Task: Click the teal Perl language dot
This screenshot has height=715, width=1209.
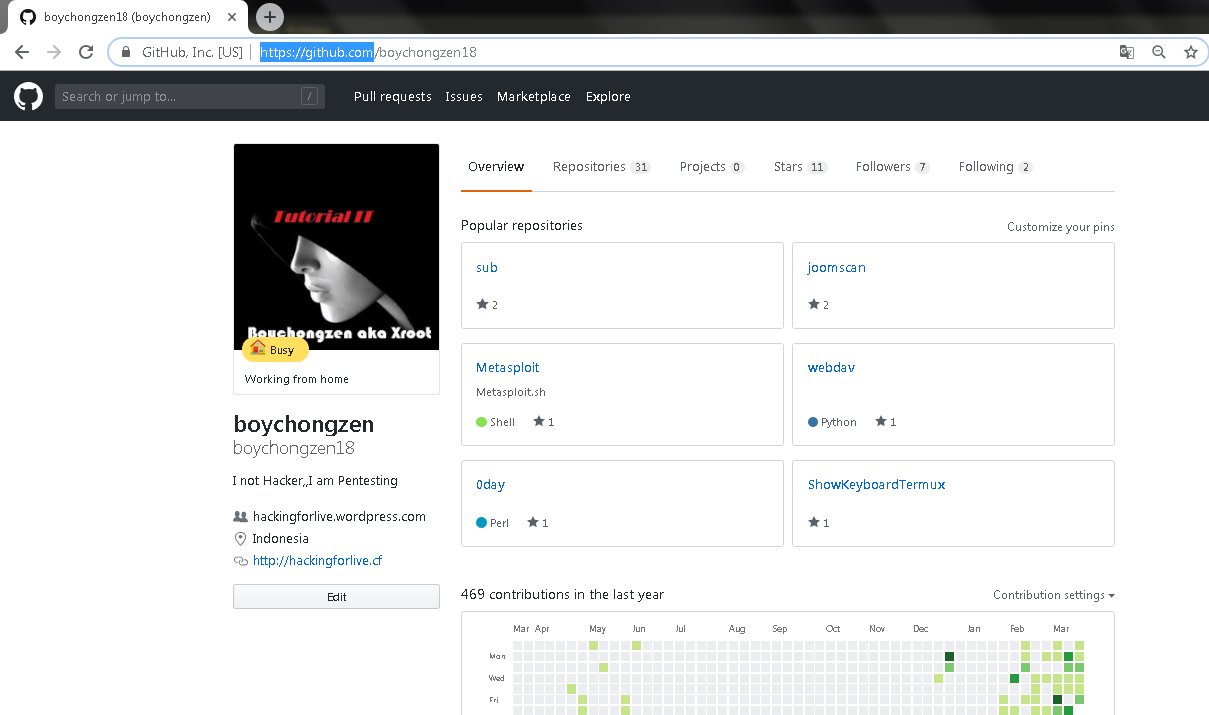Action: click(481, 522)
